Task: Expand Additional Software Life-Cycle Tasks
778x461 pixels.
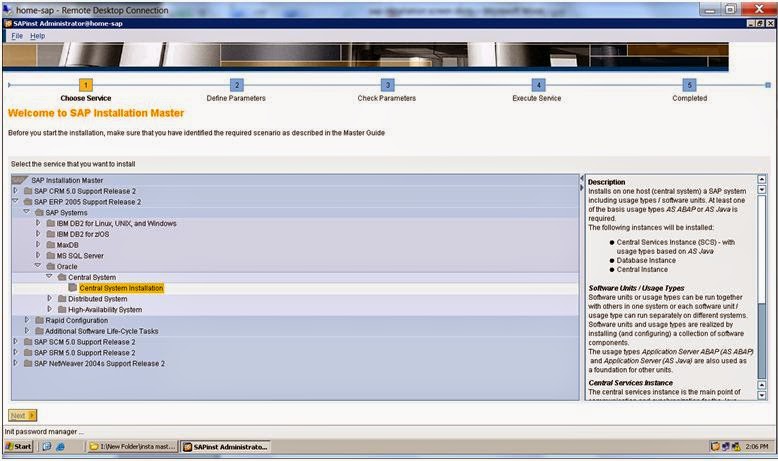Action: pyautogui.click(x=27, y=330)
